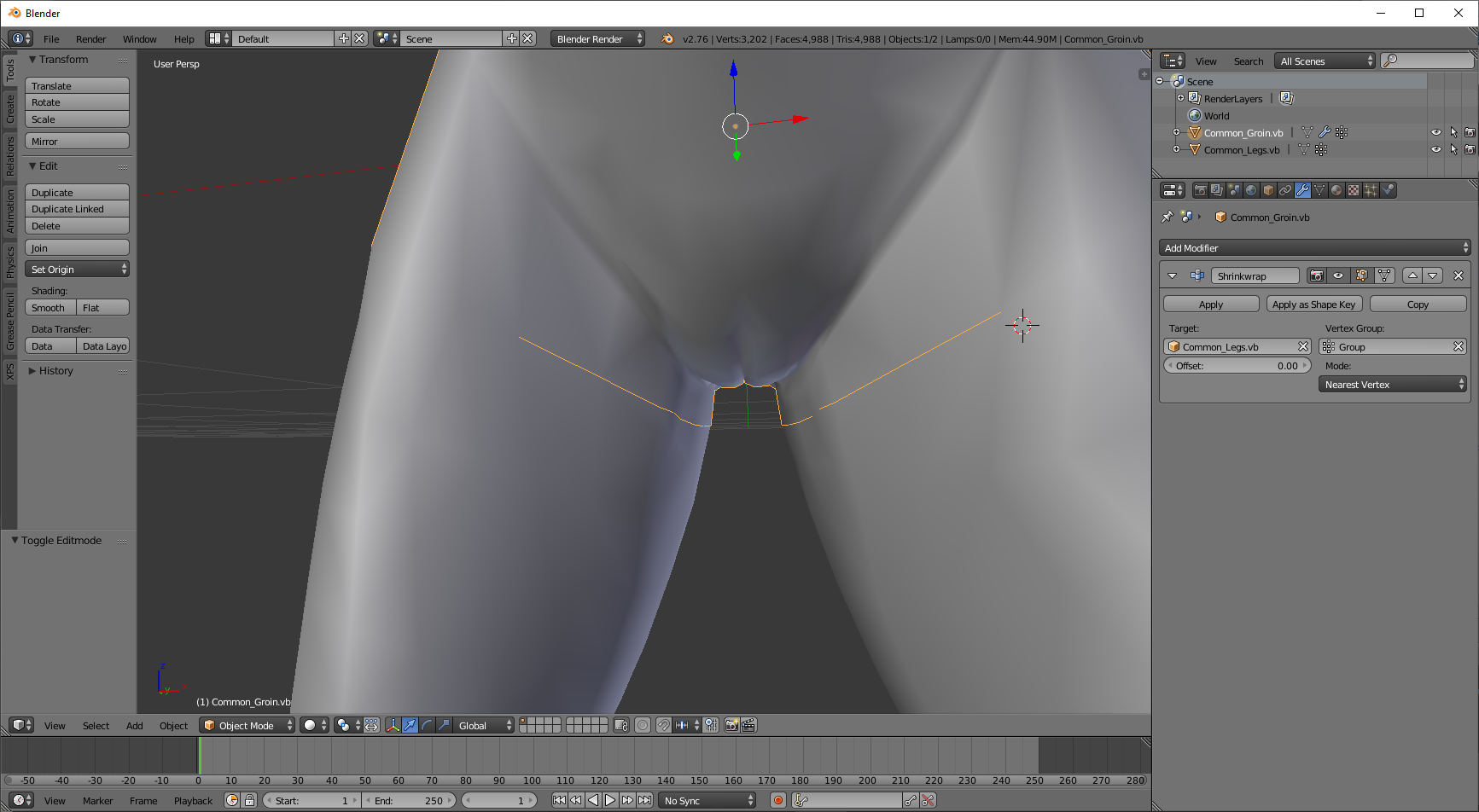Viewport: 1479px width, 812px height.
Task: Click the Blender logo splash icon
Action: pos(667,38)
